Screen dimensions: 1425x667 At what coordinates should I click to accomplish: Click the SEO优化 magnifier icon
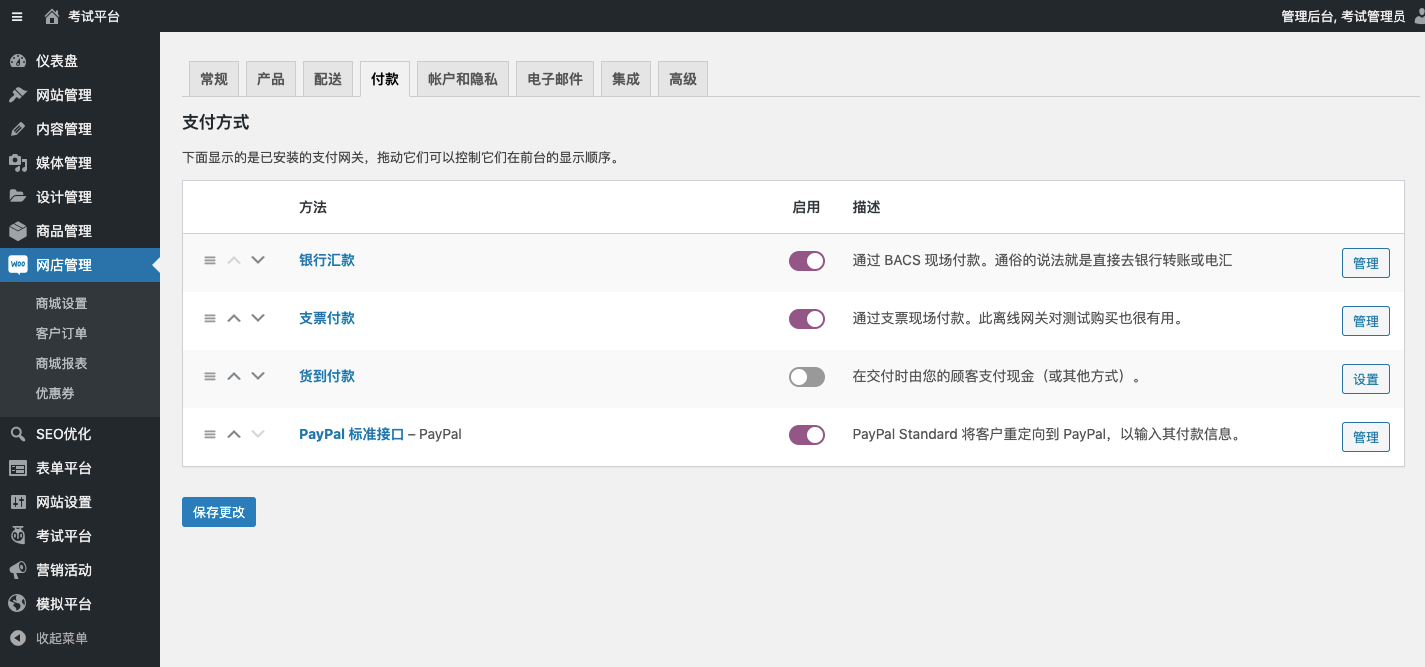coord(18,434)
